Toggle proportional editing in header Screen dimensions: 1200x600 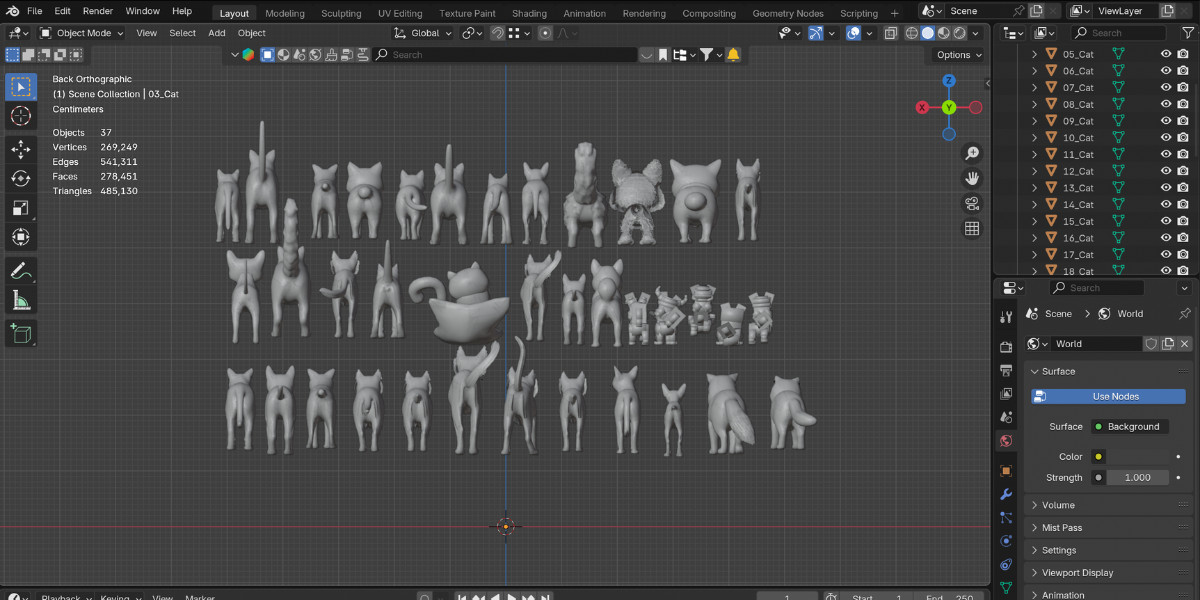click(545, 33)
